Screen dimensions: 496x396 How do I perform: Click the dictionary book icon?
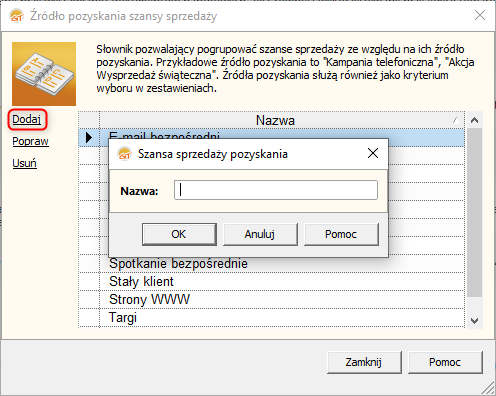tap(44, 74)
